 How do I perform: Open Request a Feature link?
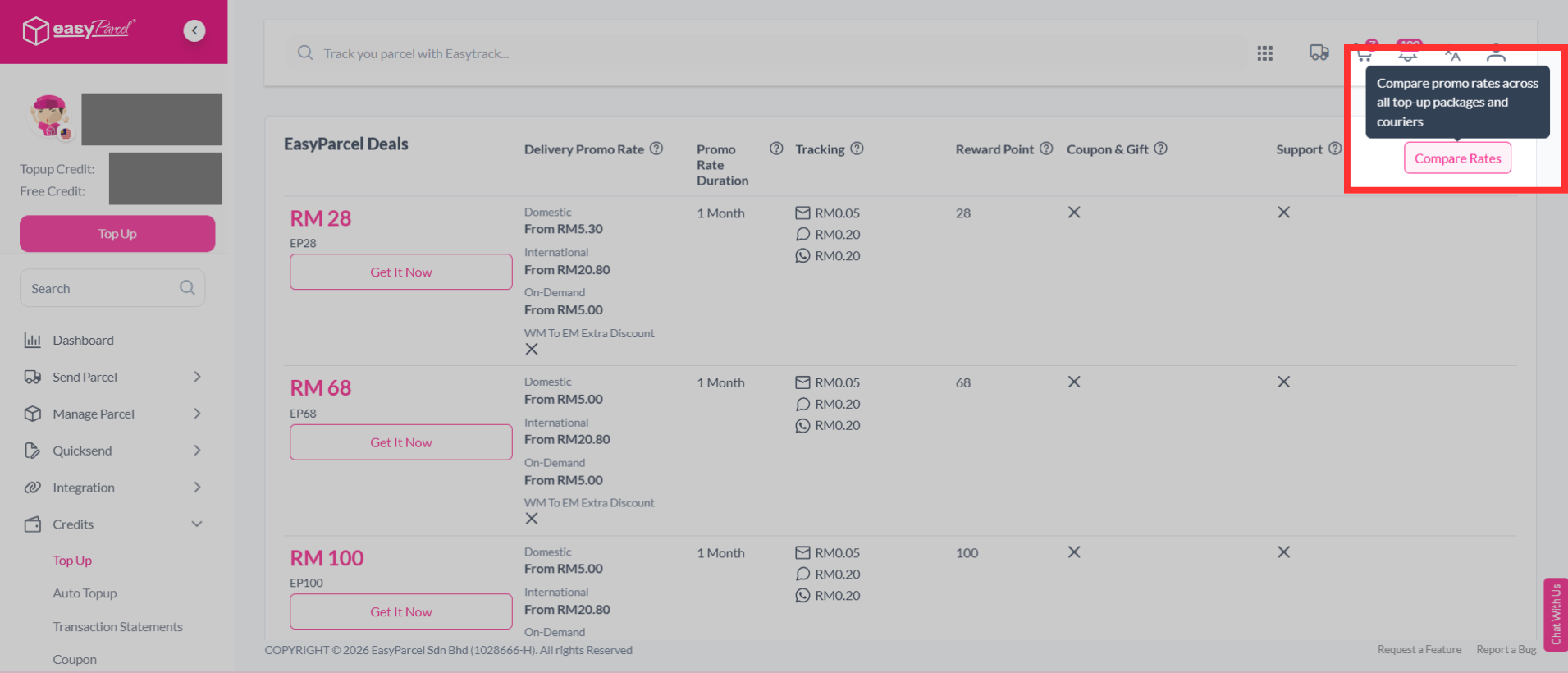tap(1419, 649)
